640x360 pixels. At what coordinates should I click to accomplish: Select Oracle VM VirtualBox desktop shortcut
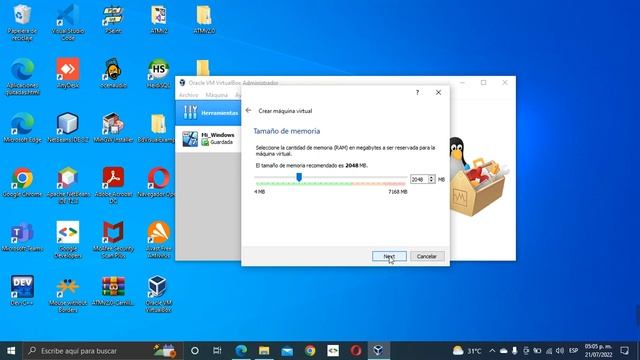[158, 294]
